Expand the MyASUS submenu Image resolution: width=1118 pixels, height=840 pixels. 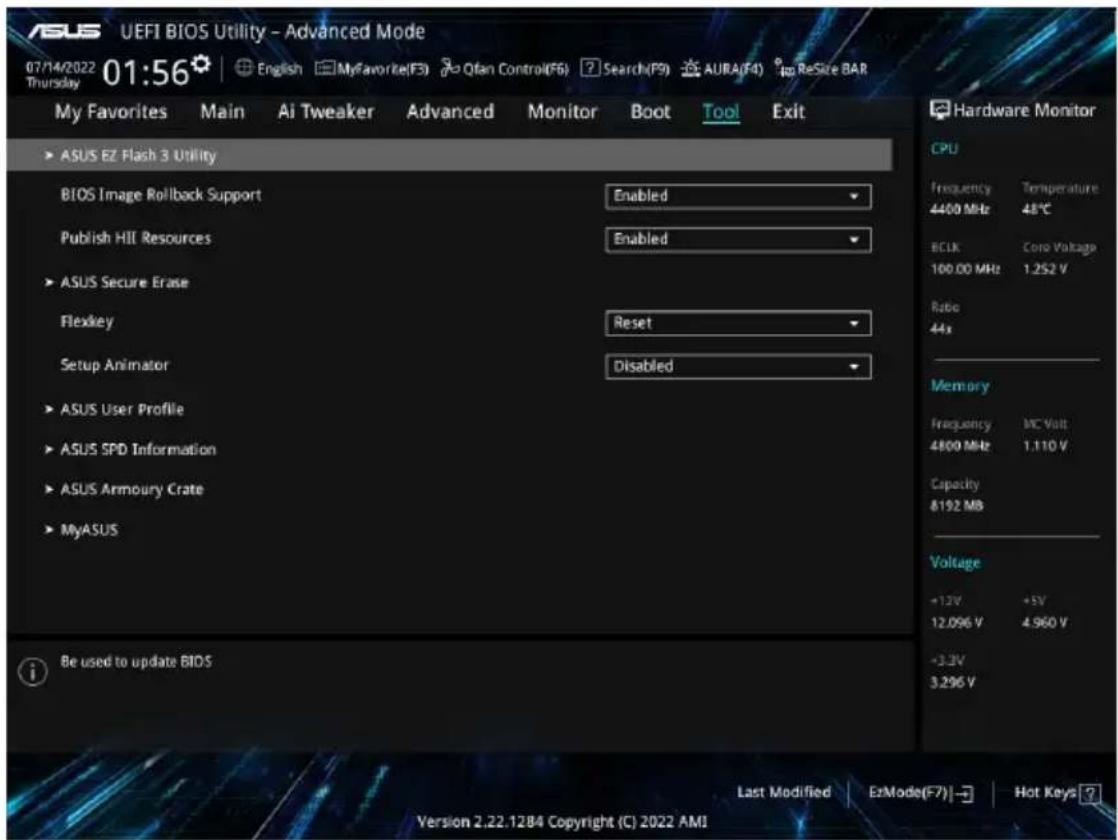click(88, 530)
